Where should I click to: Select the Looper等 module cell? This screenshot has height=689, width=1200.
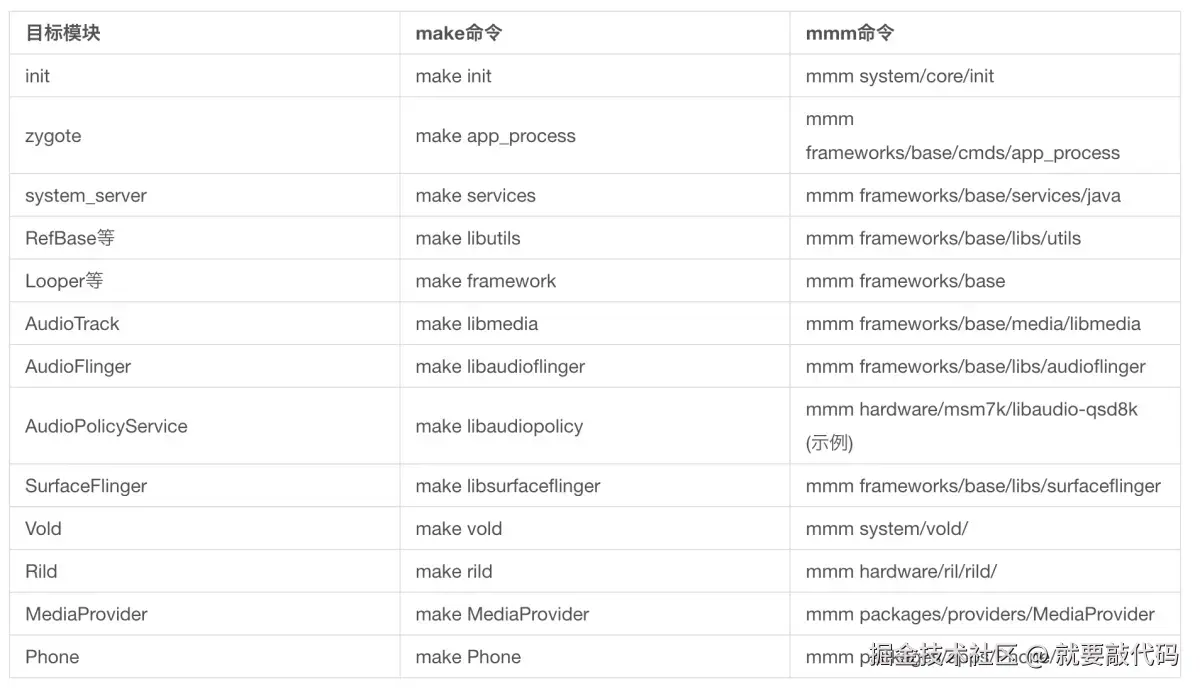click(64, 281)
